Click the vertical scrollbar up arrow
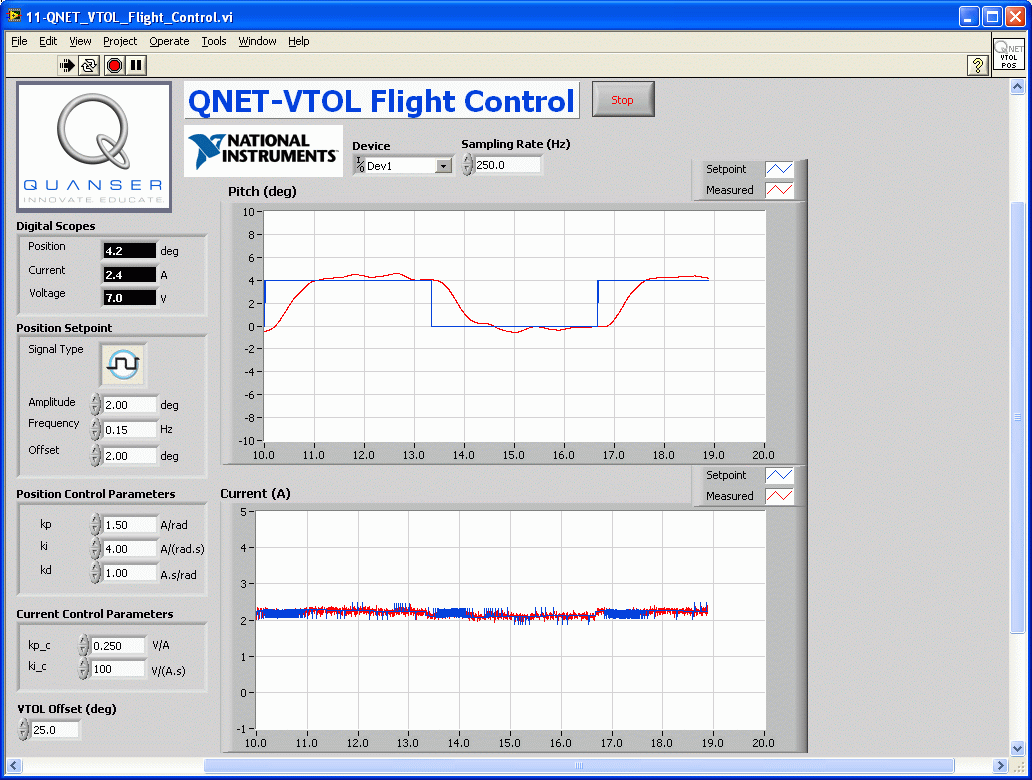 tap(1018, 87)
